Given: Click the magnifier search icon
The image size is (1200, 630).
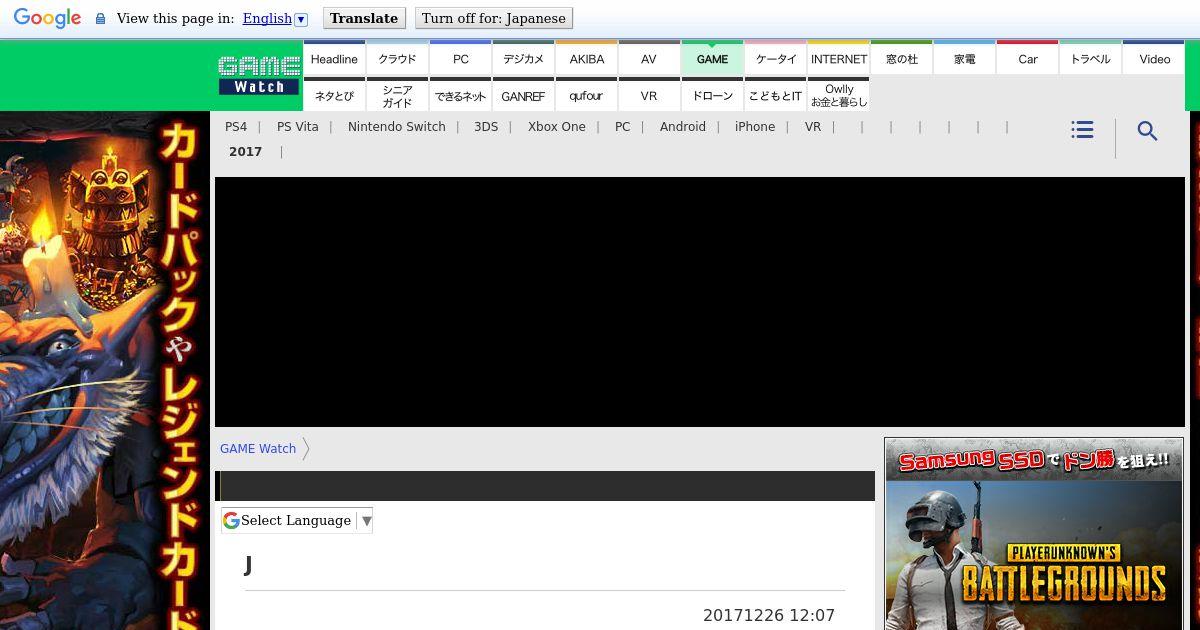Looking at the screenshot, I should tap(1147, 131).
